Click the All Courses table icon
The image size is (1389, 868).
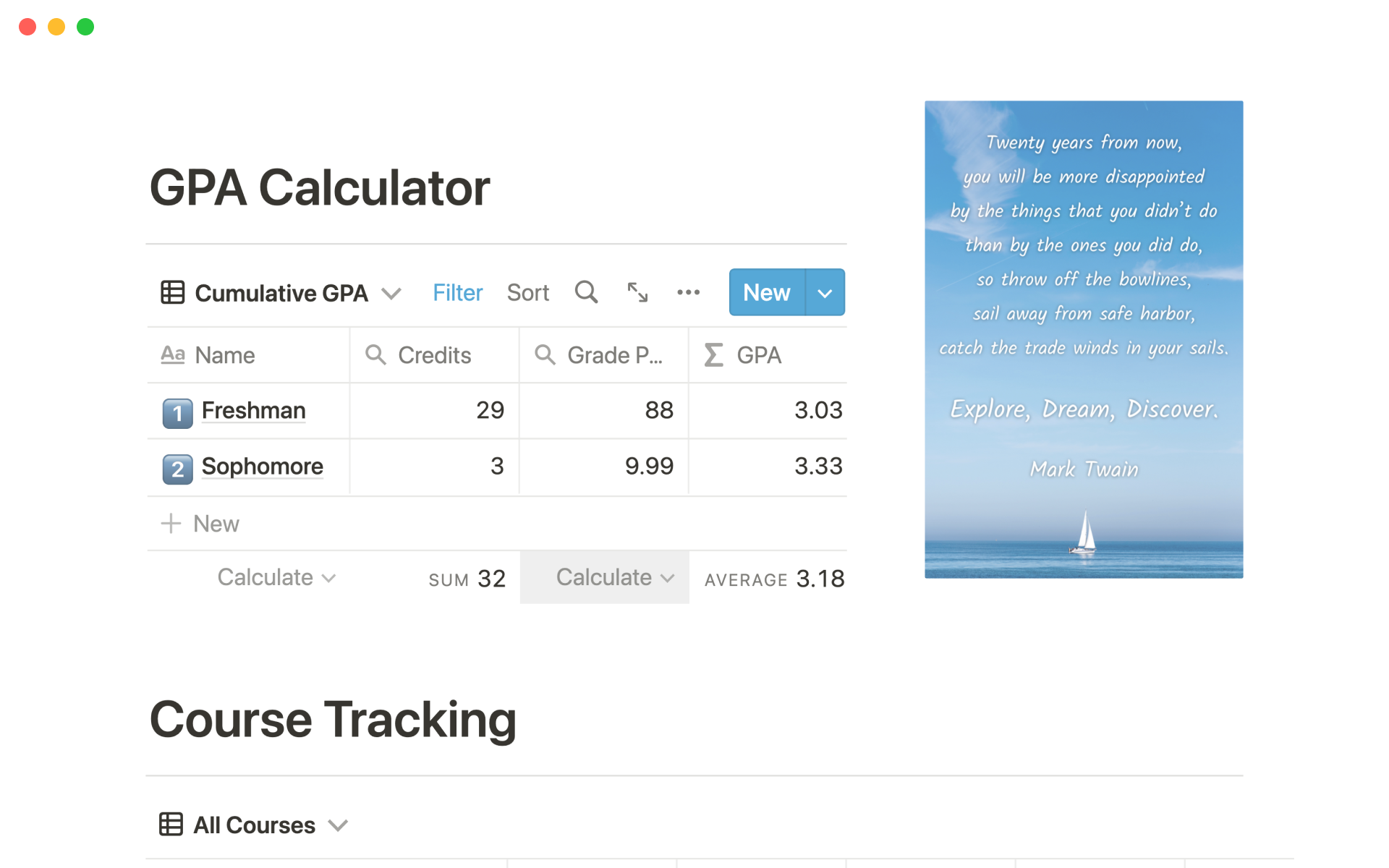tap(171, 825)
